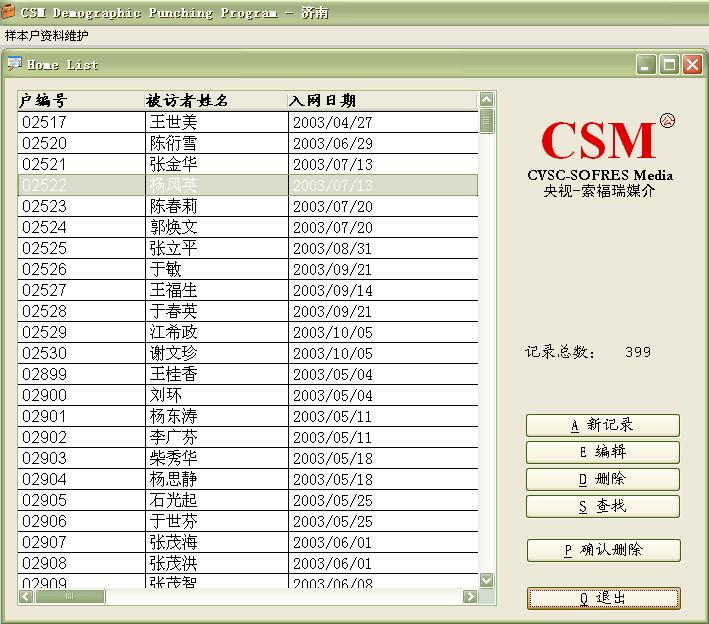
Task: Click the CSM app icon in title bar
Action: 9,13
